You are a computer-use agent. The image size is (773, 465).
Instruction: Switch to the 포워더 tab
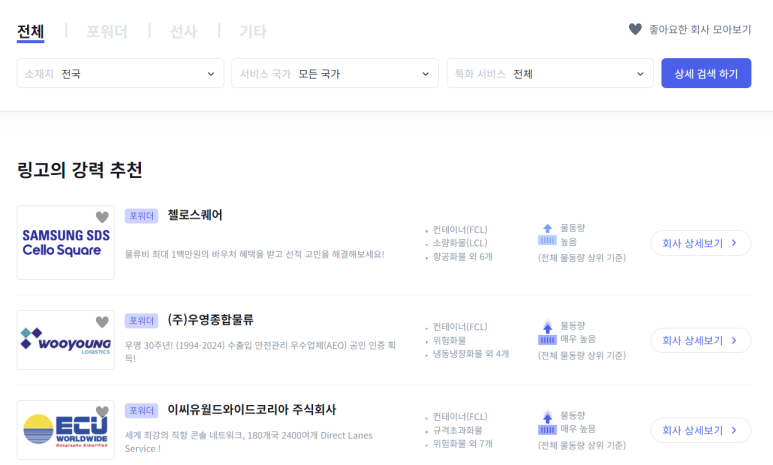pyautogui.click(x=107, y=32)
